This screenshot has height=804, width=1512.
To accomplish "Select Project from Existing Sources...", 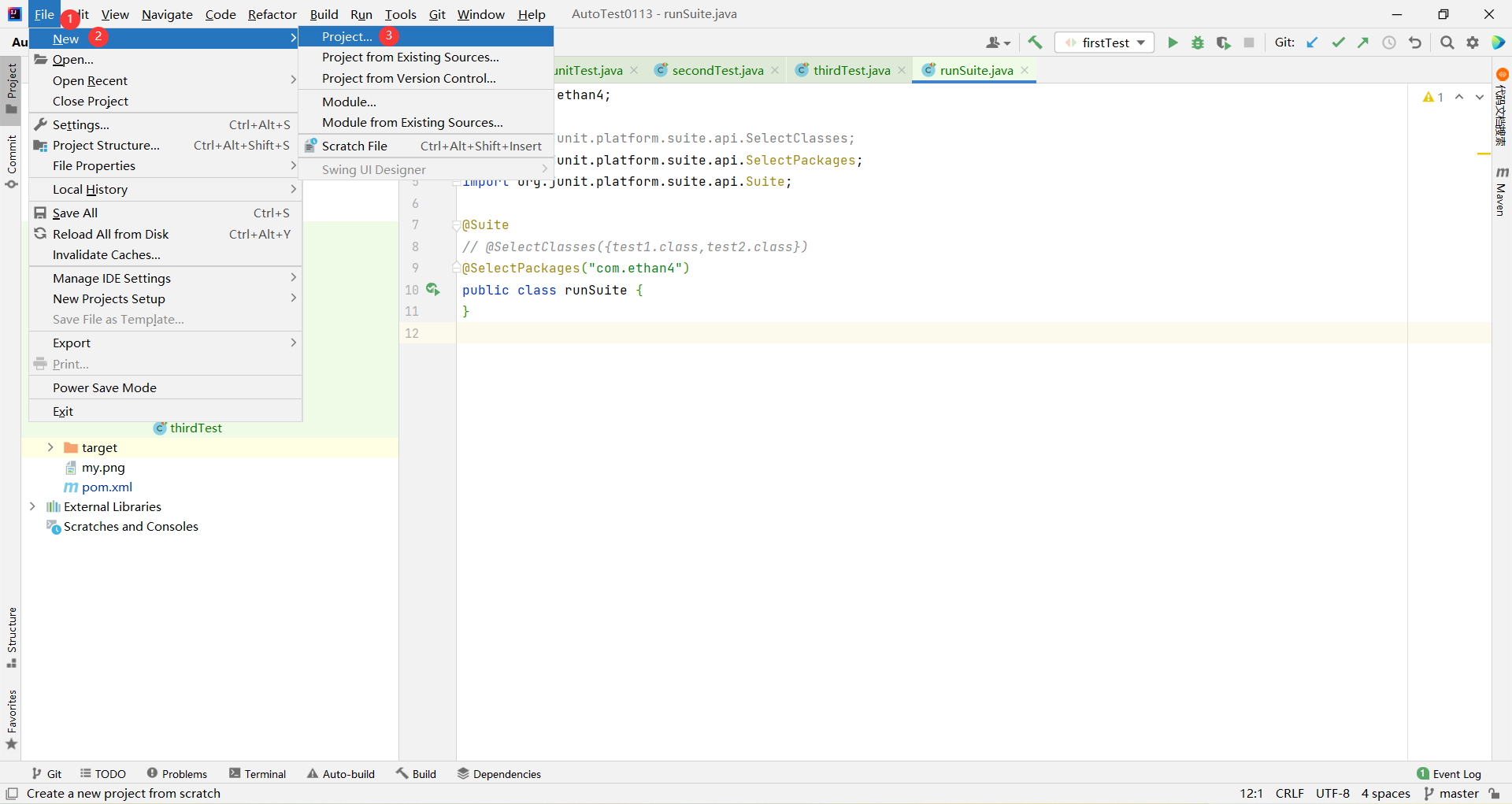I will coord(426,57).
